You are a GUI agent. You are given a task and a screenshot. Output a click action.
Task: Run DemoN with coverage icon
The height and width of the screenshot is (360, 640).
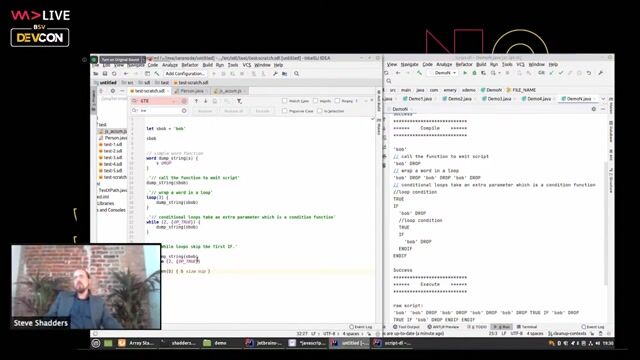click(x=483, y=73)
